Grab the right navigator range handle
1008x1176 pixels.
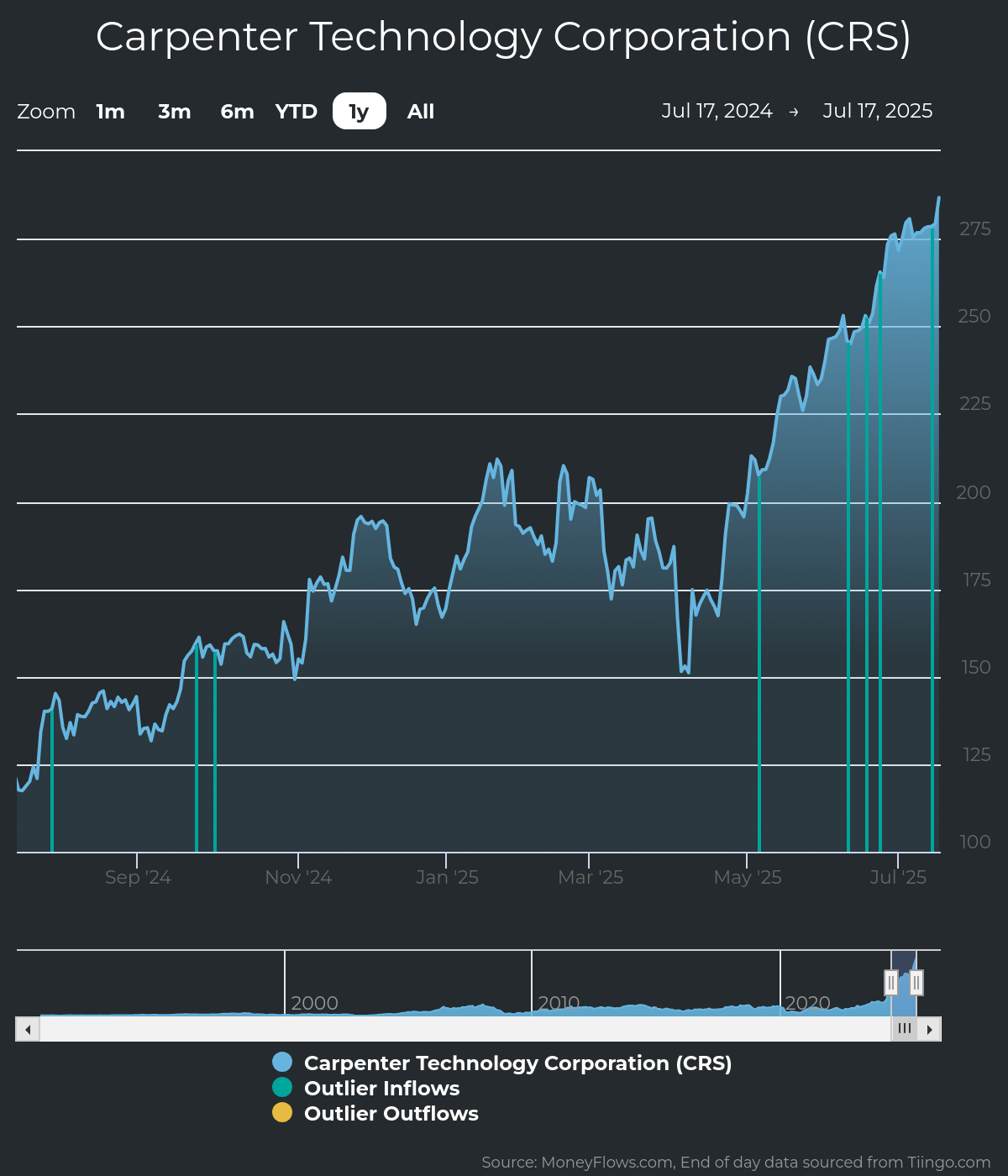916,982
